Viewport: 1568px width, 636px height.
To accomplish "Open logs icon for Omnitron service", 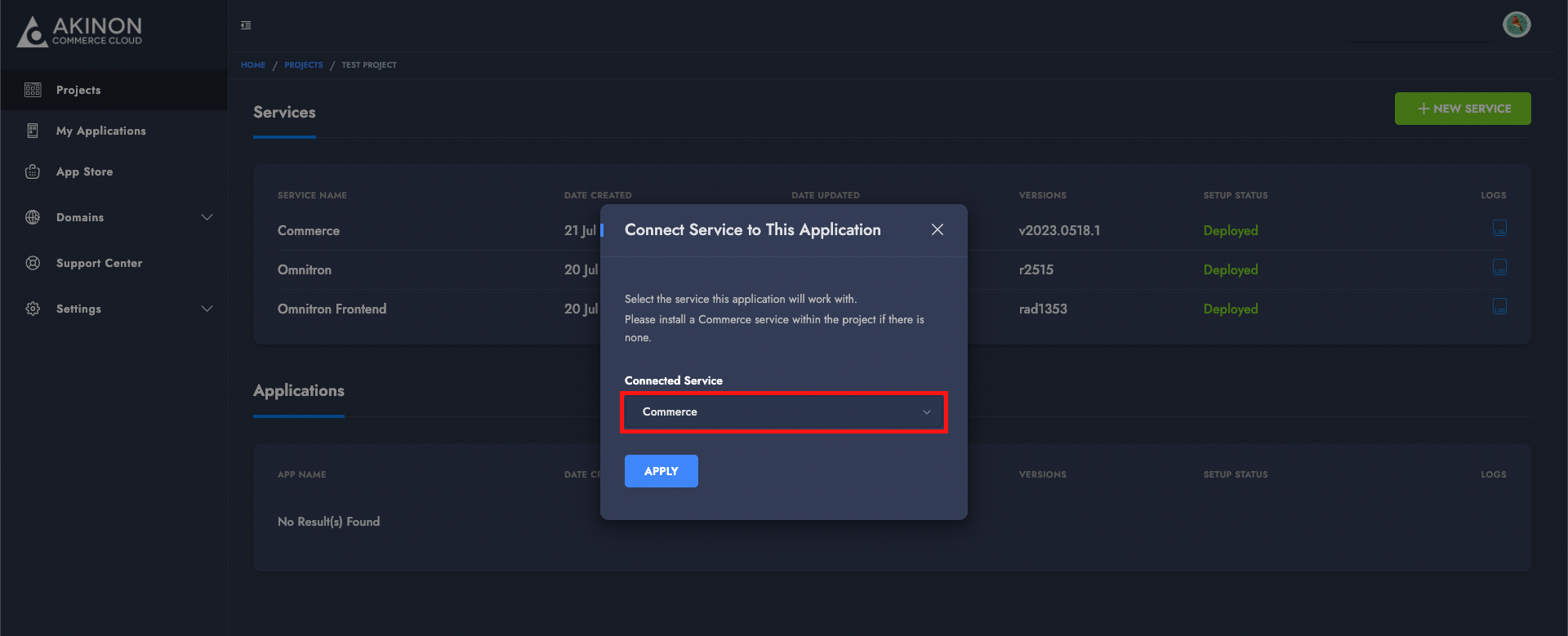I will [1499, 268].
